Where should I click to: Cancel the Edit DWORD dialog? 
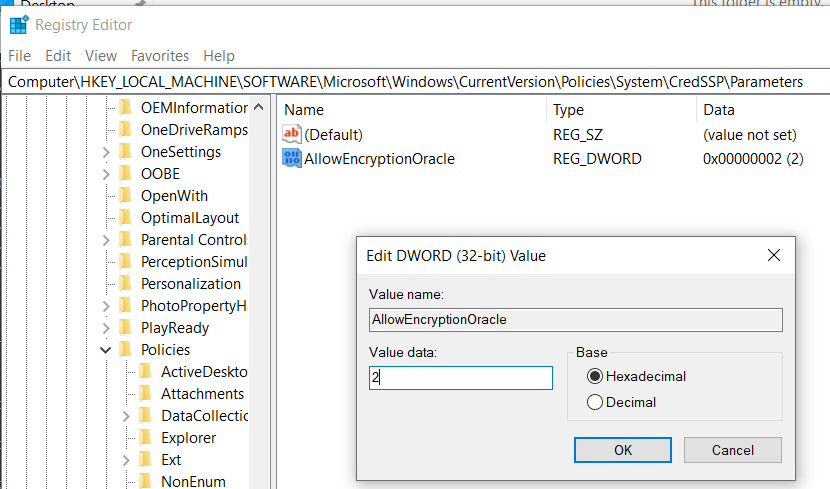[x=733, y=450]
